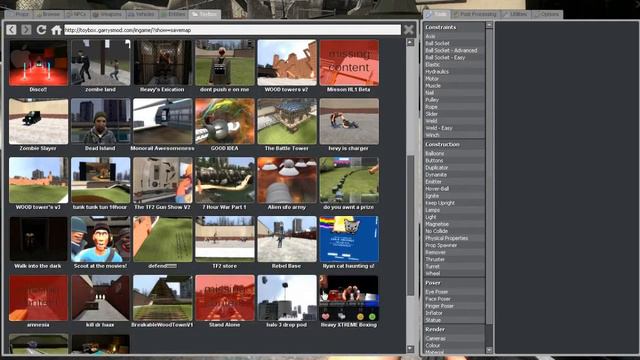Collapse the Constraints category header

[x=454, y=27]
